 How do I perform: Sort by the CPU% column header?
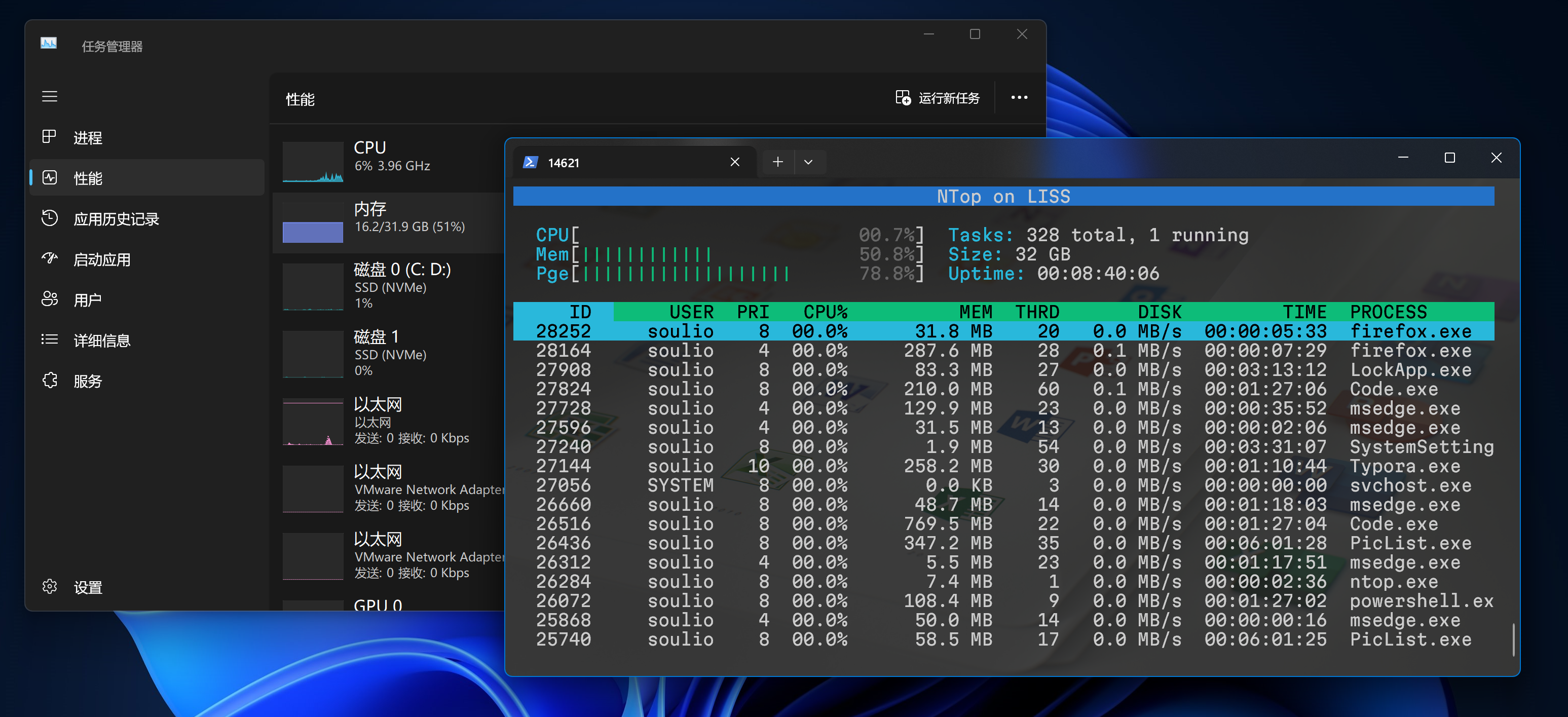click(x=825, y=312)
